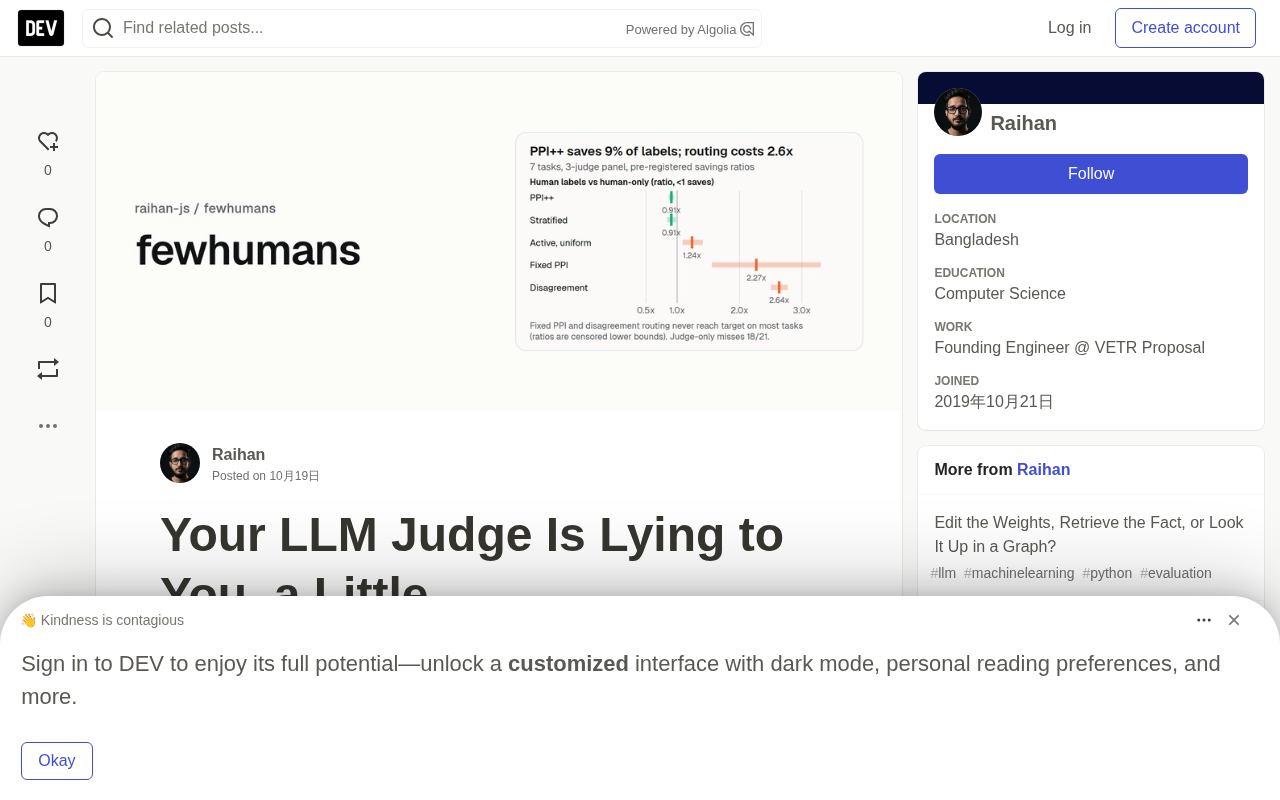Select the #llm tag

click(x=943, y=573)
